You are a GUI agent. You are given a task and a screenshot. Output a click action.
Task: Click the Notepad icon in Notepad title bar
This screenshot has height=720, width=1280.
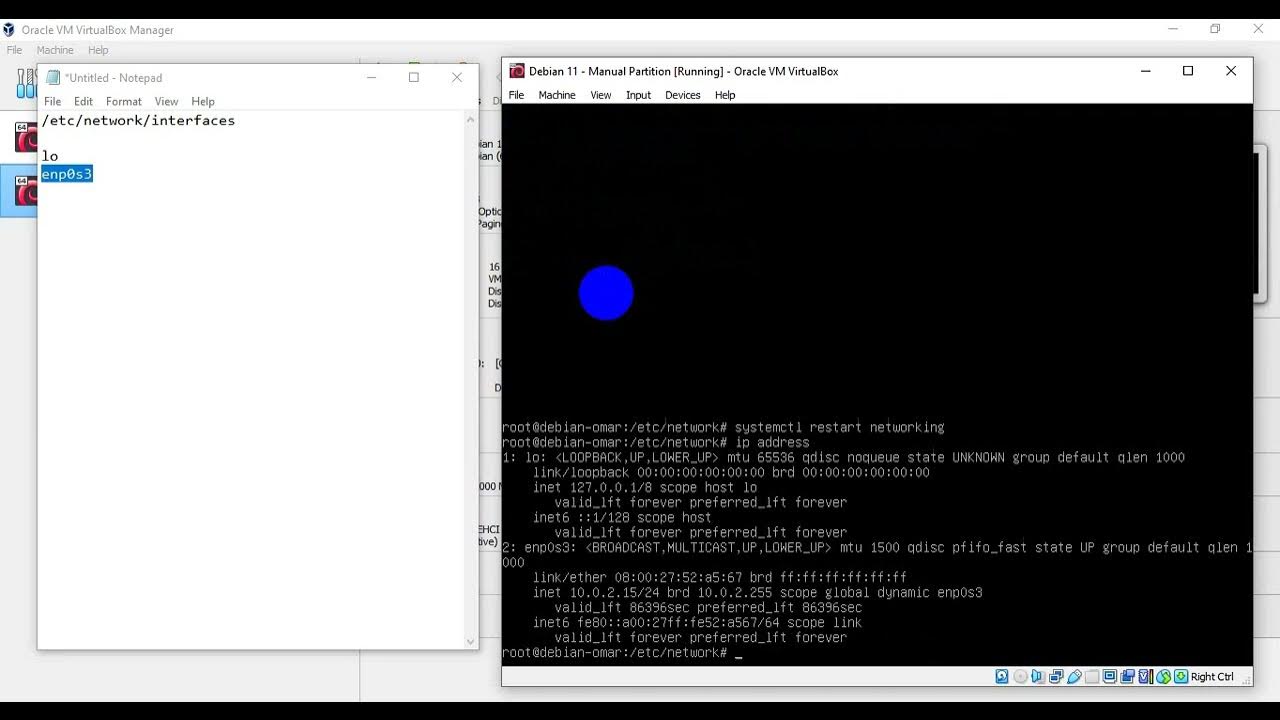53,77
